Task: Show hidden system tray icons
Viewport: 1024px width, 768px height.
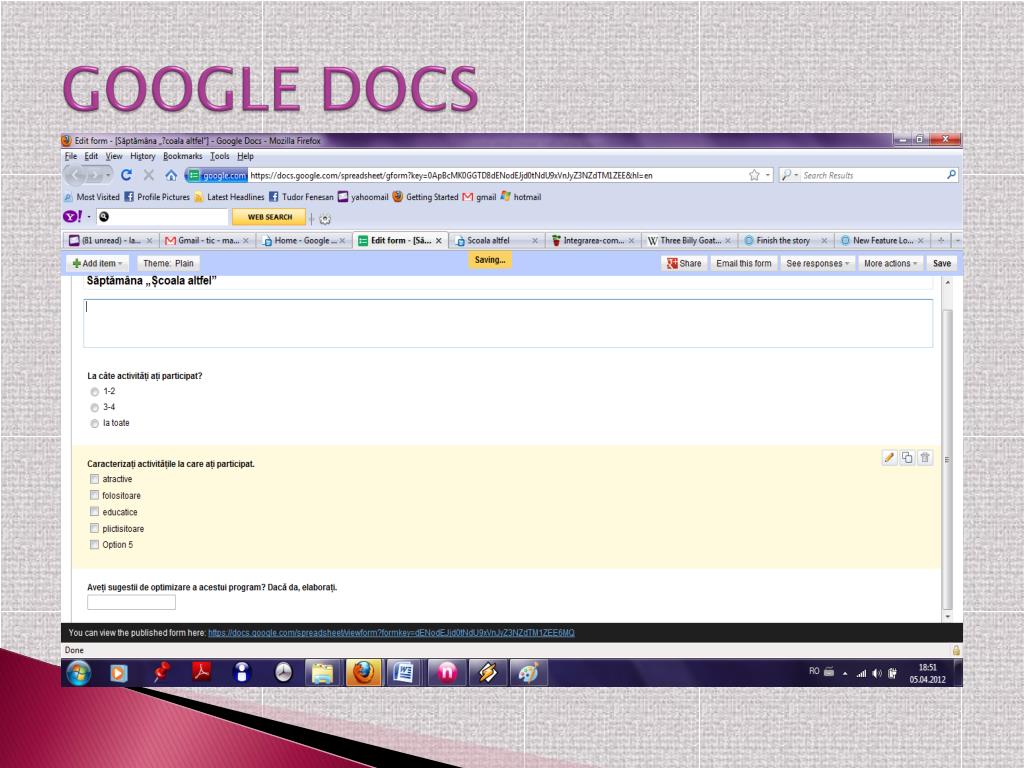Action: (x=845, y=673)
